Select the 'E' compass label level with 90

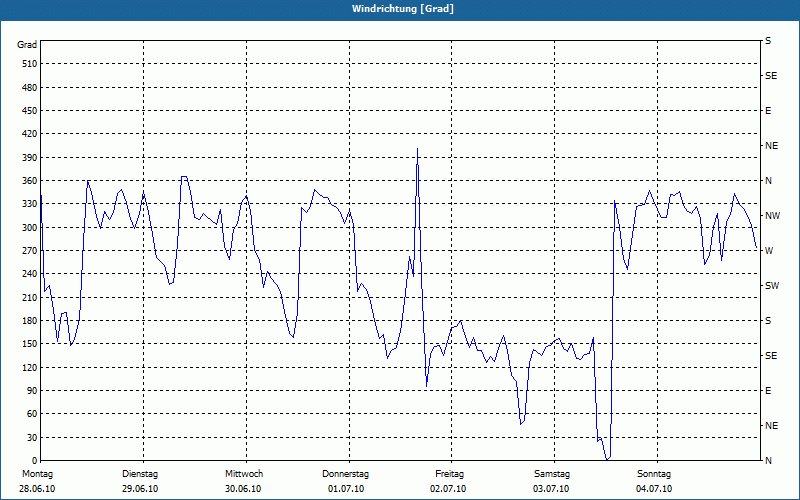click(768, 391)
